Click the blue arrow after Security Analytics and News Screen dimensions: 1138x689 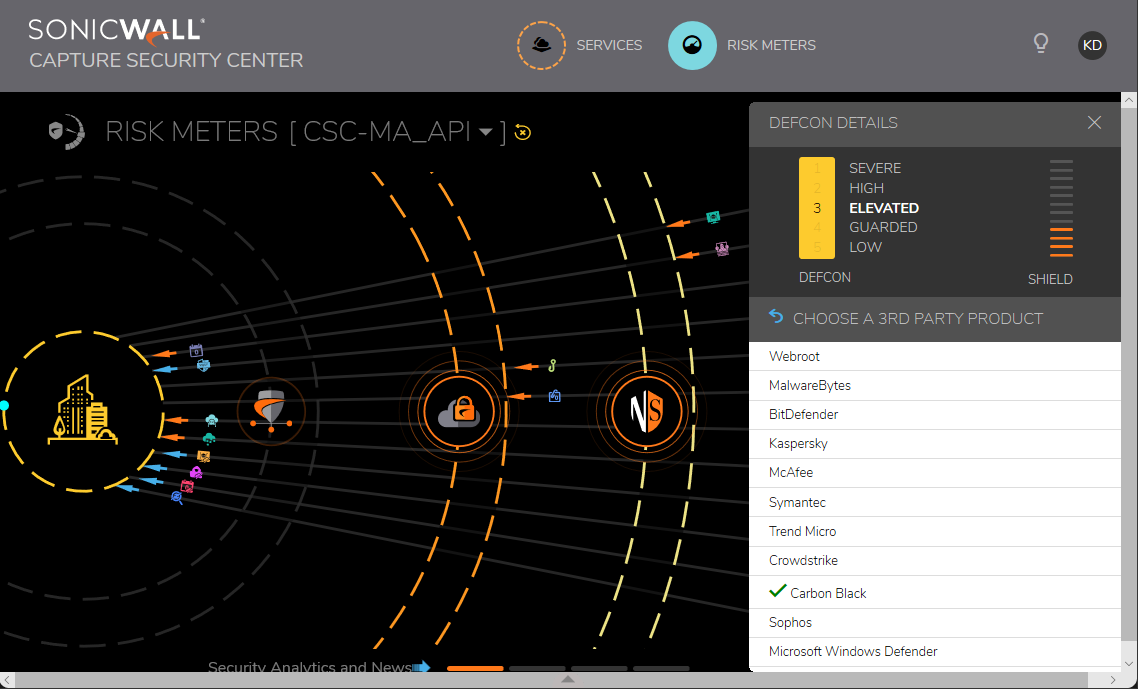422,666
